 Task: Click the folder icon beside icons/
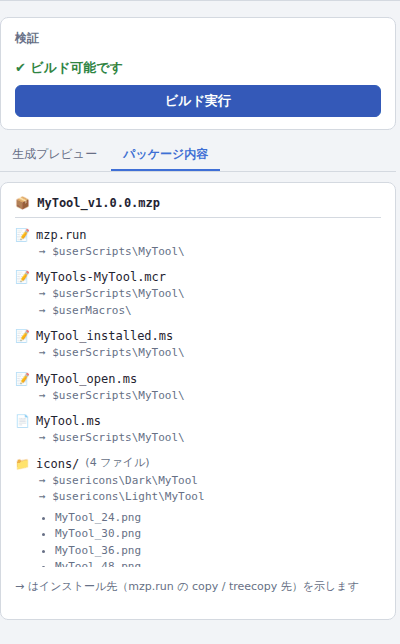[22, 464]
